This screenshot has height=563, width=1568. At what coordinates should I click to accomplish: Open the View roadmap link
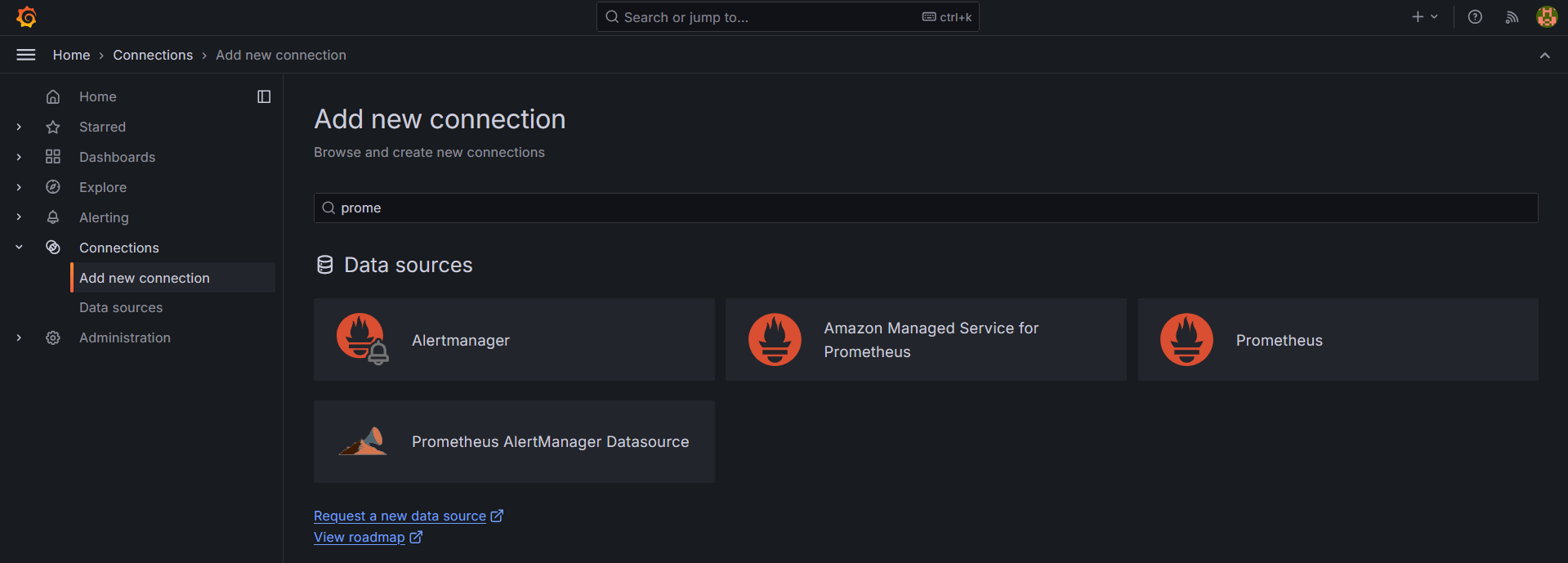point(360,537)
